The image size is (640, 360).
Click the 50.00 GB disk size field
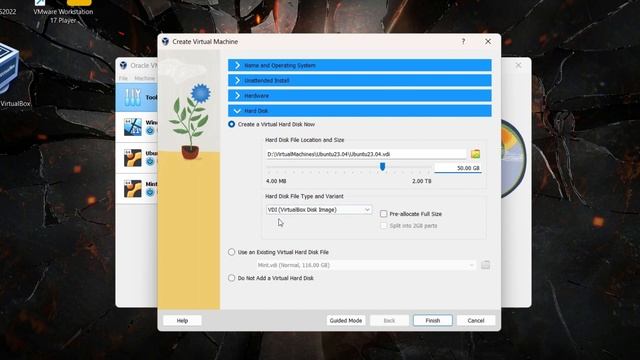pyautogui.click(x=458, y=168)
